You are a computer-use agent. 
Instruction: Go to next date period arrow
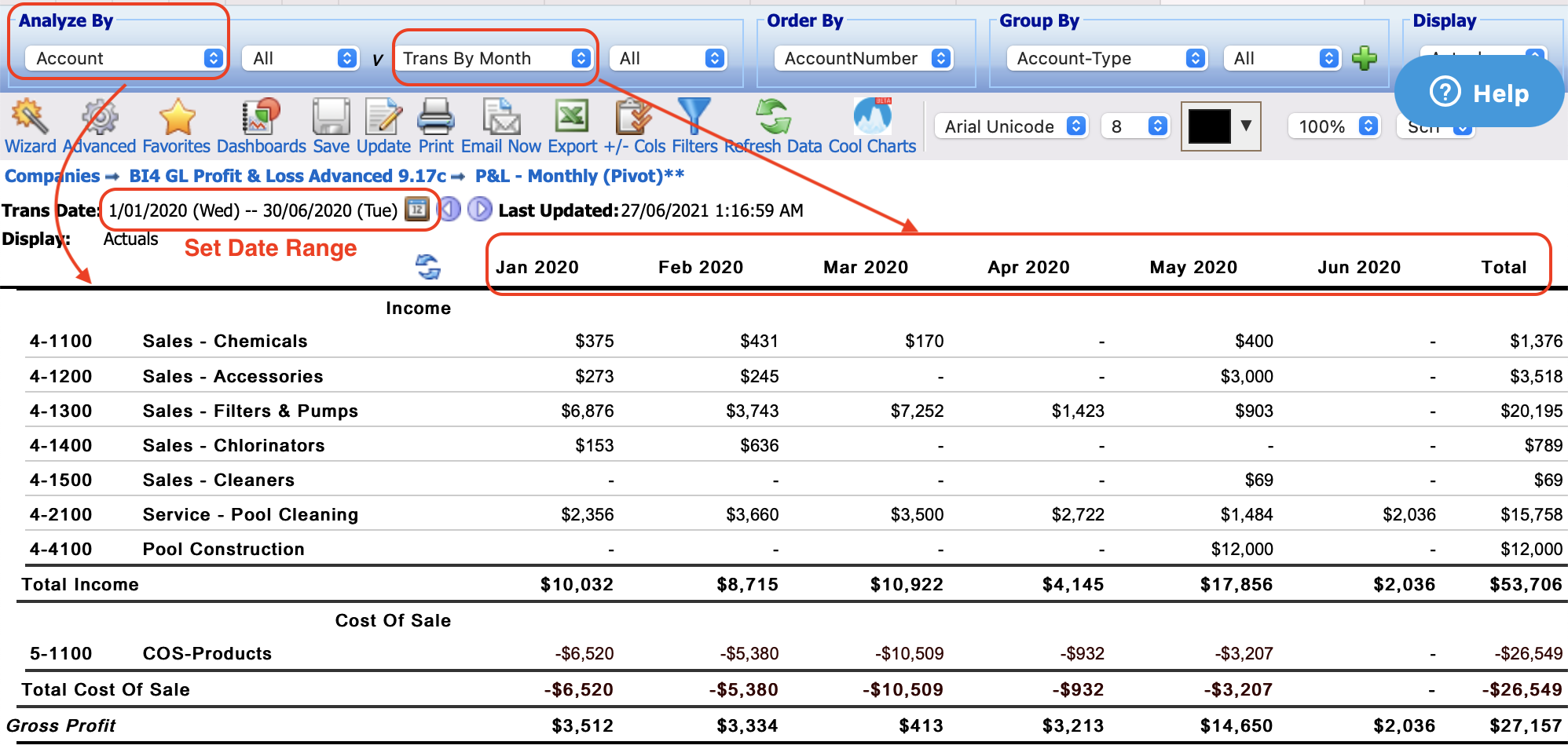pyautogui.click(x=479, y=210)
